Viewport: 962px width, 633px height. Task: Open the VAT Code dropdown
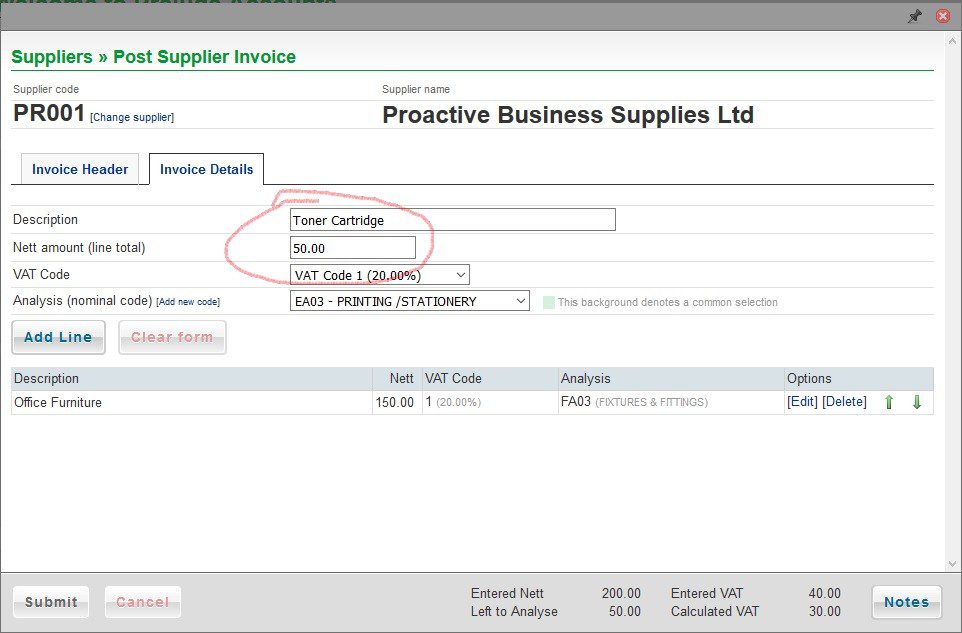coord(380,275)
